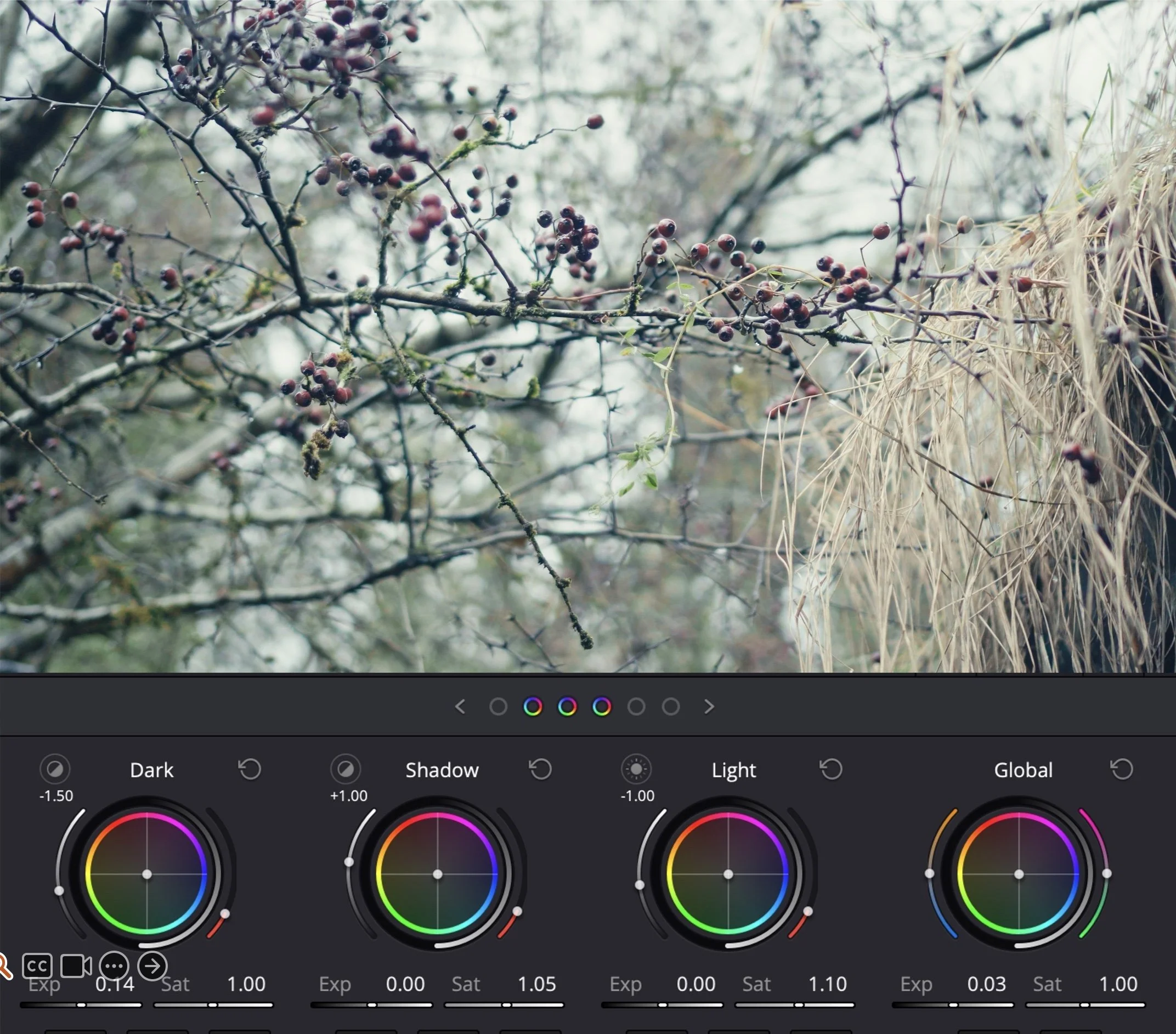Viewport: 1176px width, 1034px height.
Task: Click the Light saturation value 1.10
Action: (x=828, y=984)
